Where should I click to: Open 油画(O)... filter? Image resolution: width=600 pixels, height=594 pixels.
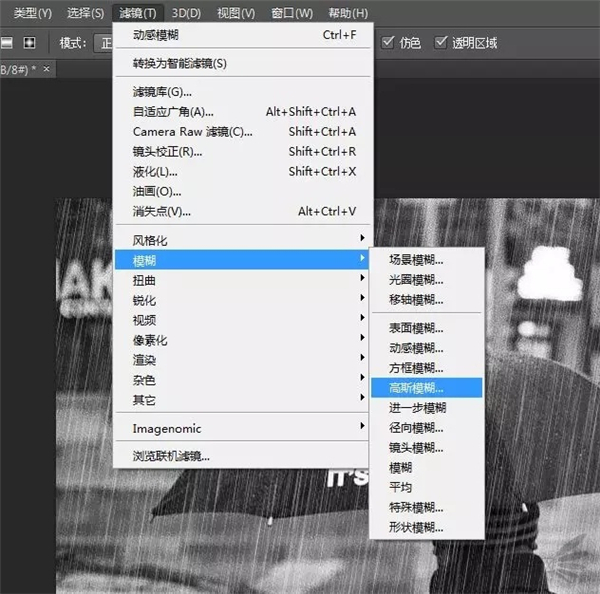[x=243, y=191]
